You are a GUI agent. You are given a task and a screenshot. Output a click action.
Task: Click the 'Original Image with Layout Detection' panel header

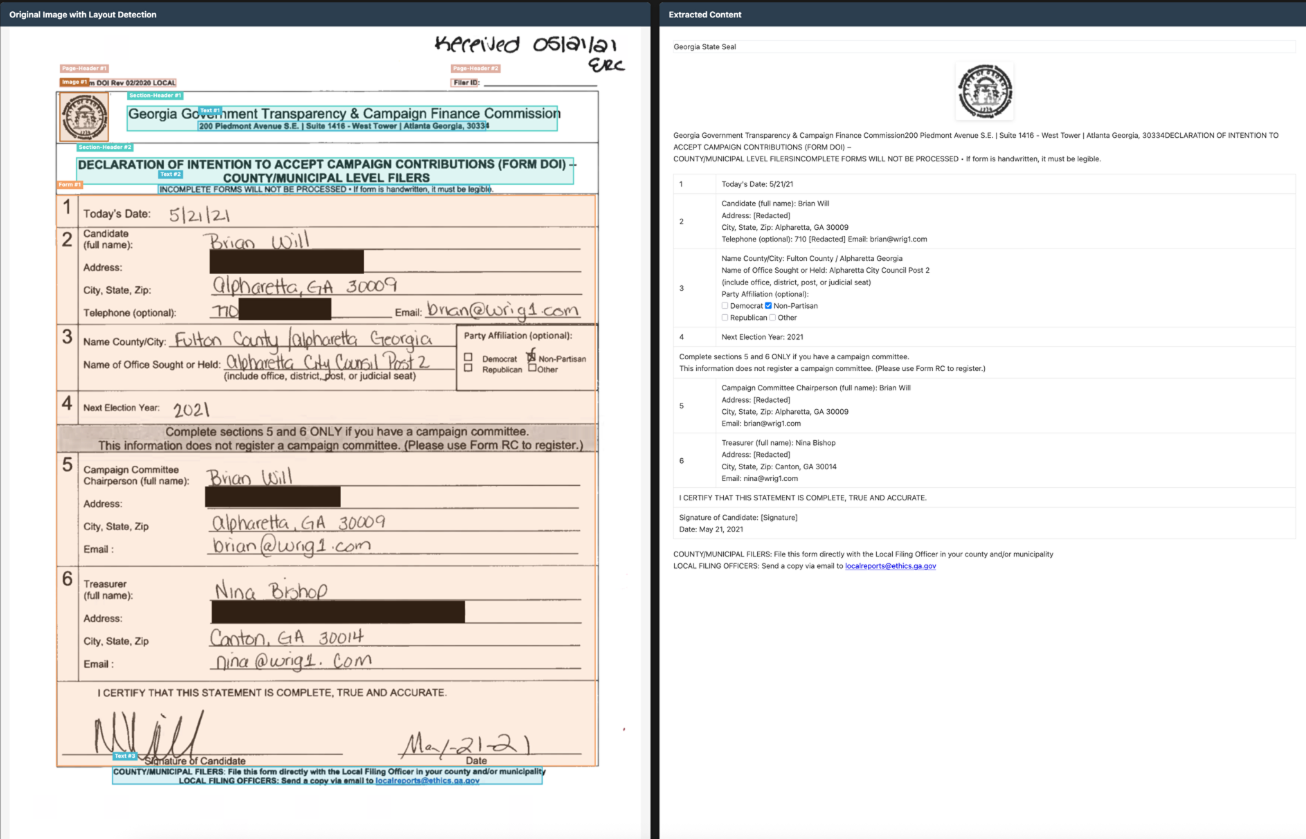point(83,15)
